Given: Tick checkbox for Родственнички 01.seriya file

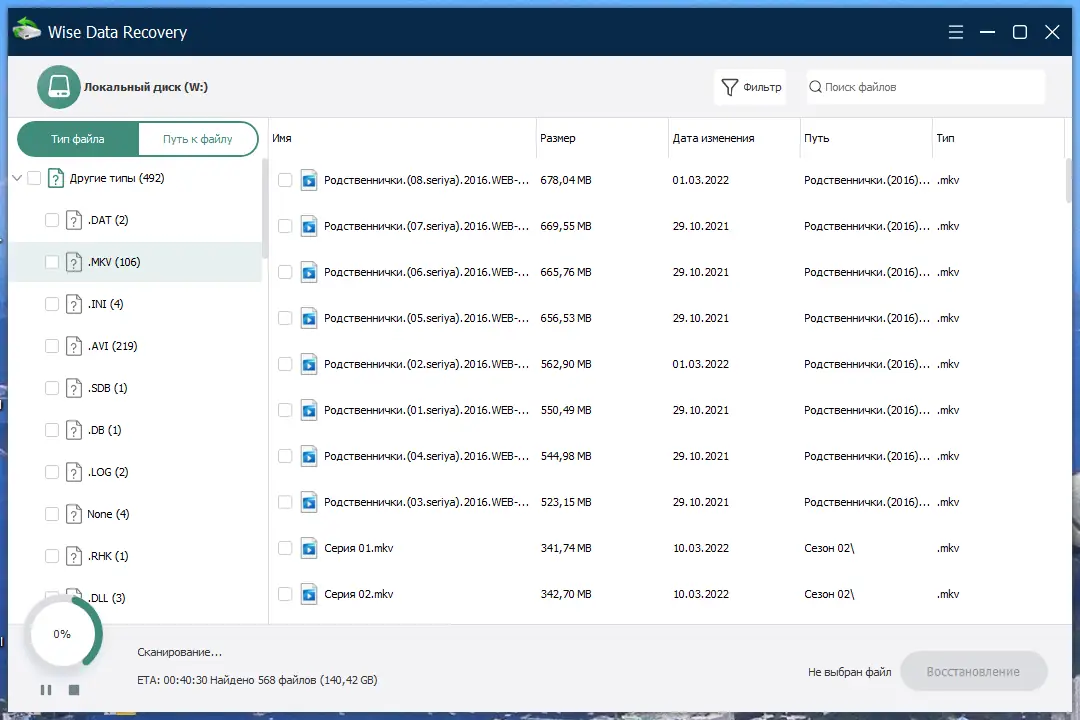Looking at the screenshot, I should [284, 411].
